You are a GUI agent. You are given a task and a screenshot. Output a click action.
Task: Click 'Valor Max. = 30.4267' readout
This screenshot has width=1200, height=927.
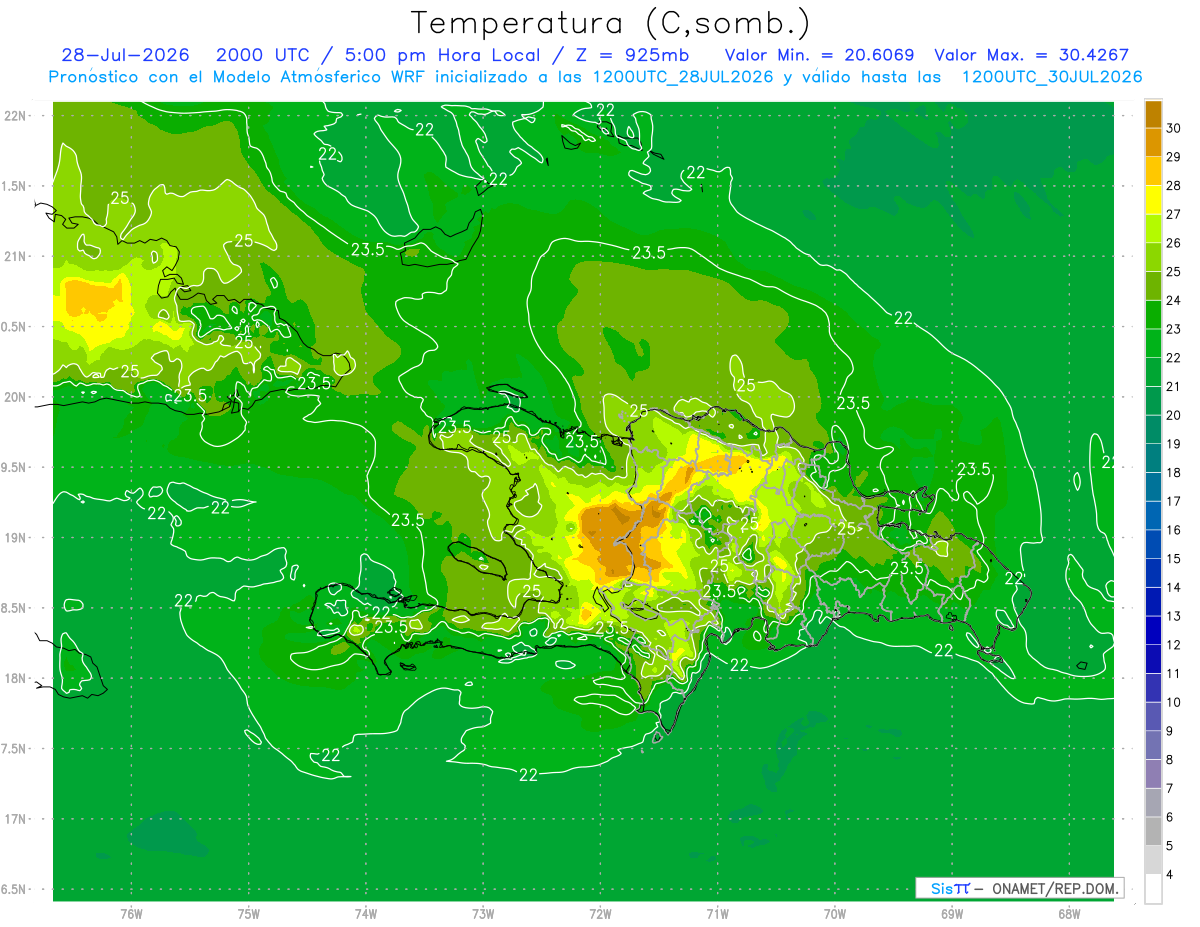coord(1032,55)
